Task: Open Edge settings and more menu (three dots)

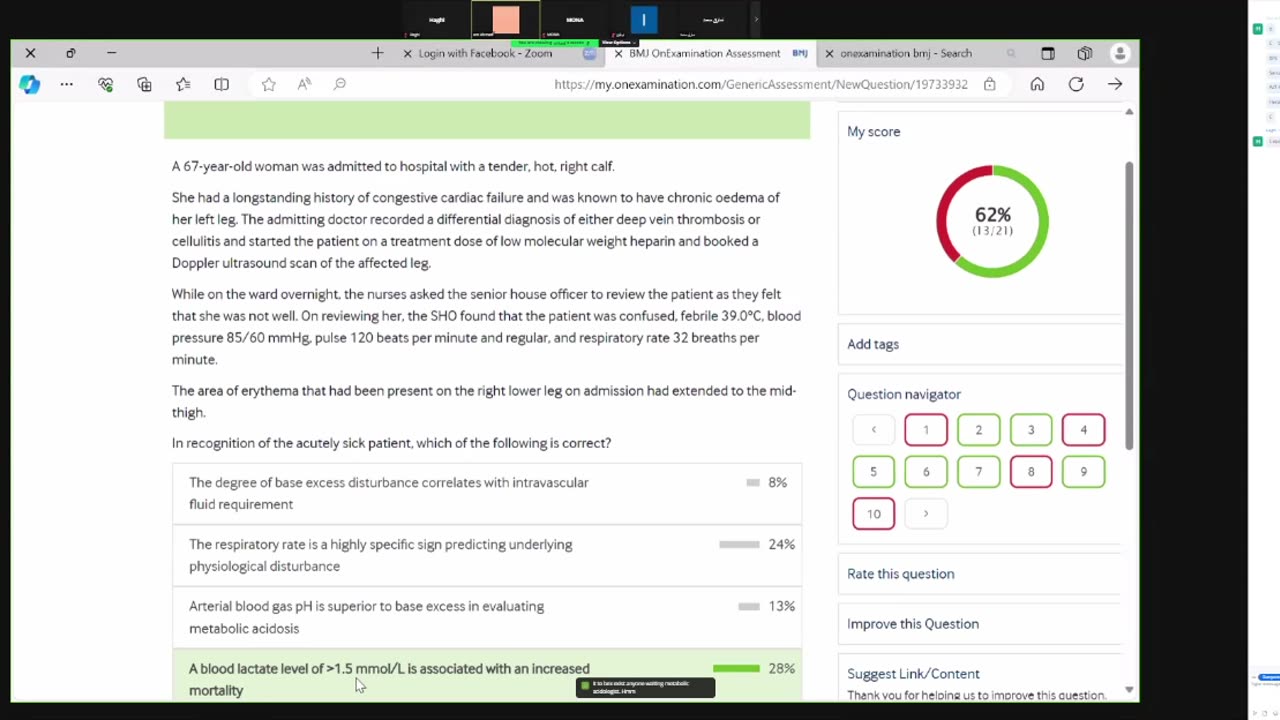Action: coord(66,84)
